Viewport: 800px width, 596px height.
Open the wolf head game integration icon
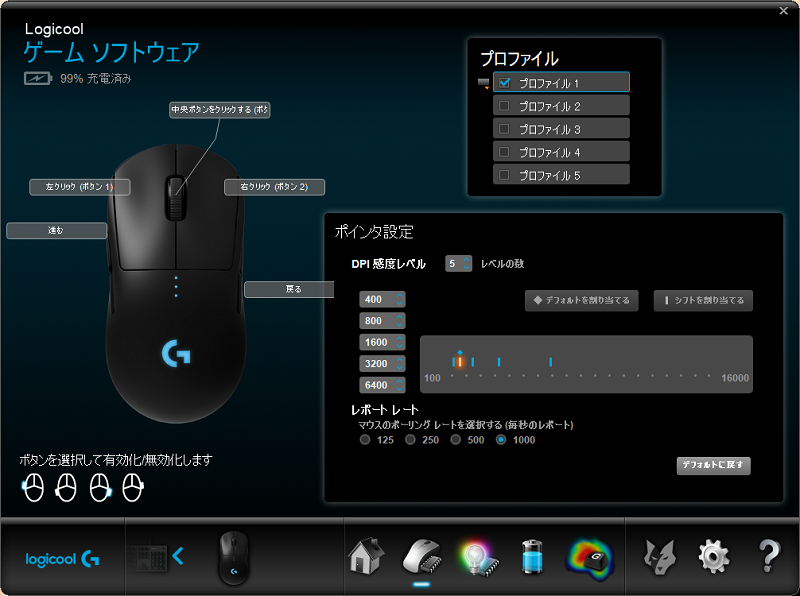(x=660, y=557)
